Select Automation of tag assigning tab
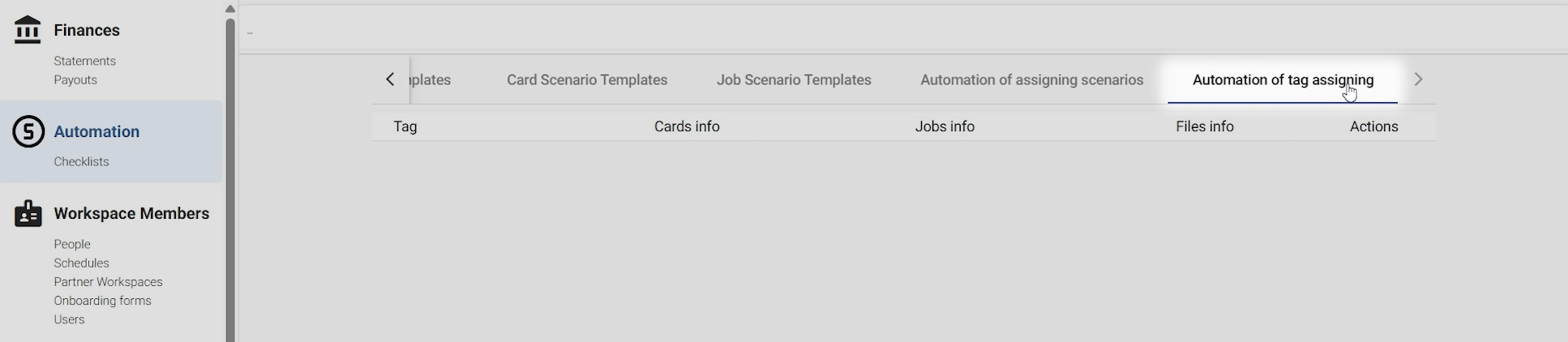The height and width of the screenshot is (342, 1568). [1282, 80]
